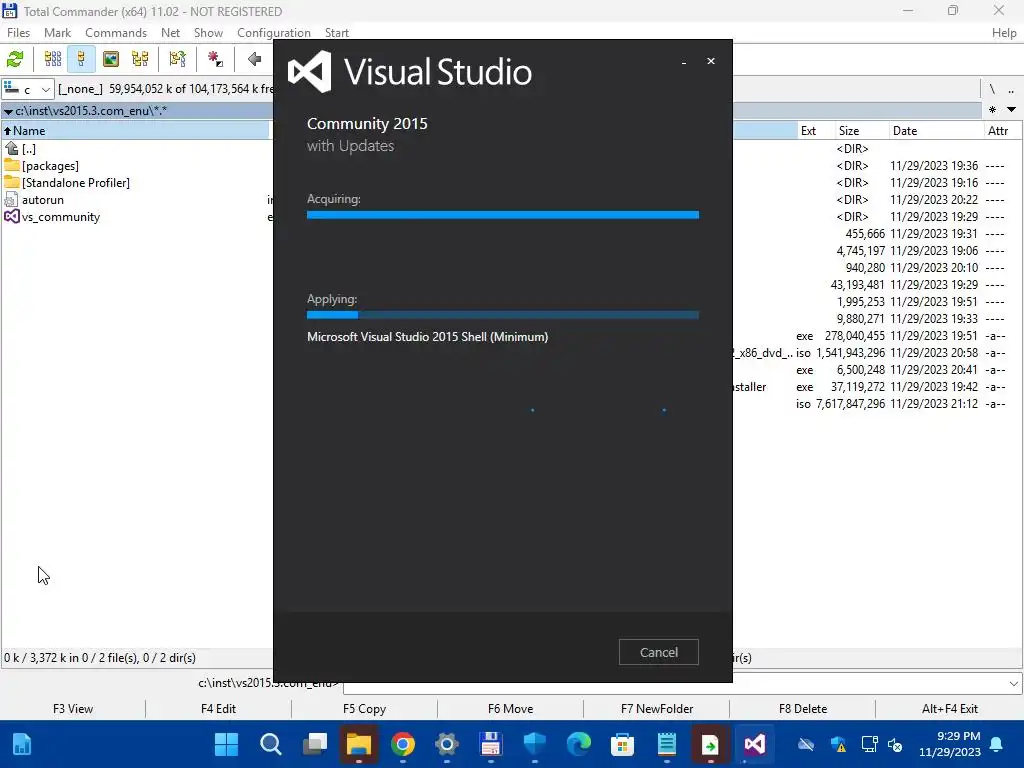The width and height of the screenshot is (1024, 768).
Task: Select the 7,617,847,296 iso row
Action: [876, 404]
